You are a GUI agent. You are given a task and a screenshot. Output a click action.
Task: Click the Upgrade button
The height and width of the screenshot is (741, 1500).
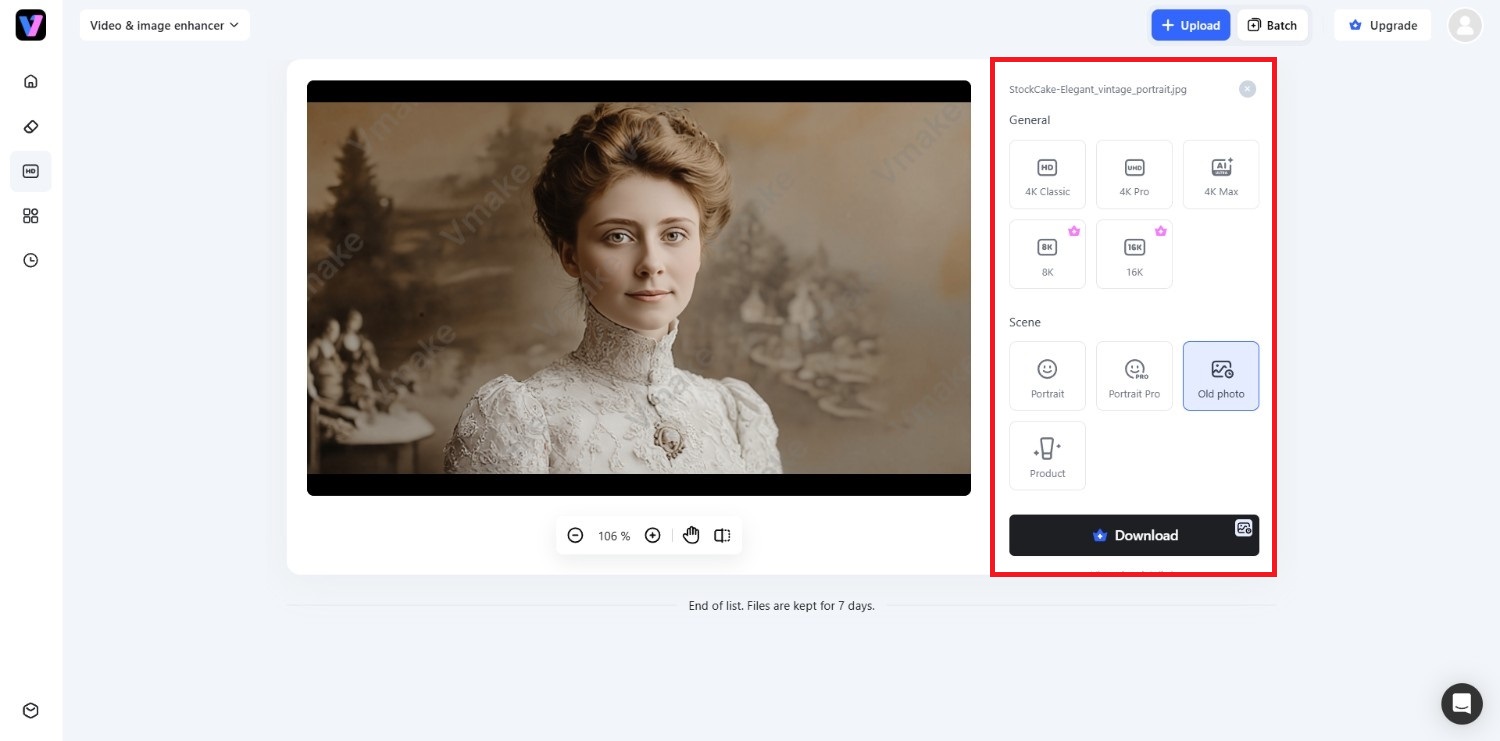click(1382, 25)
